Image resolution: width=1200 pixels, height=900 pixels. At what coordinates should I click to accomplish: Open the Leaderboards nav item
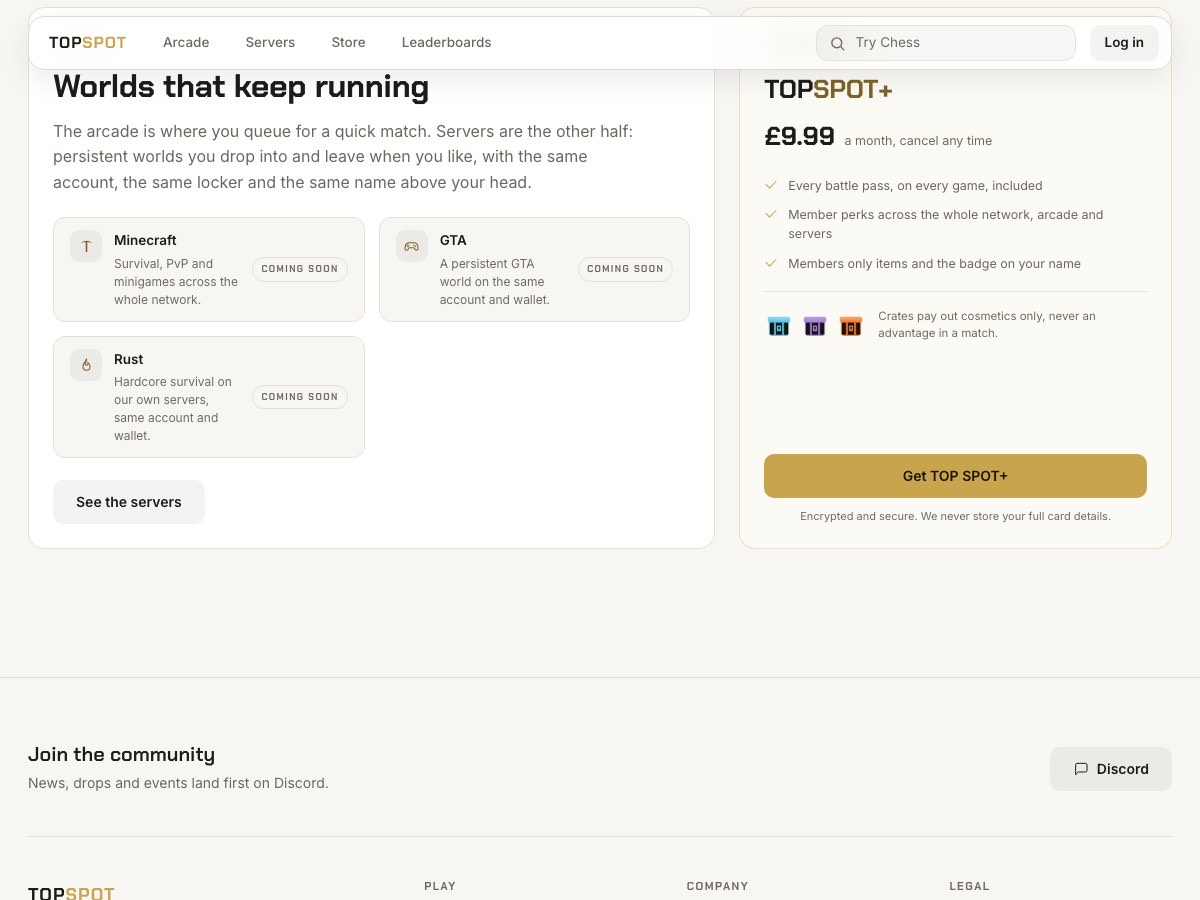[446, 42]
